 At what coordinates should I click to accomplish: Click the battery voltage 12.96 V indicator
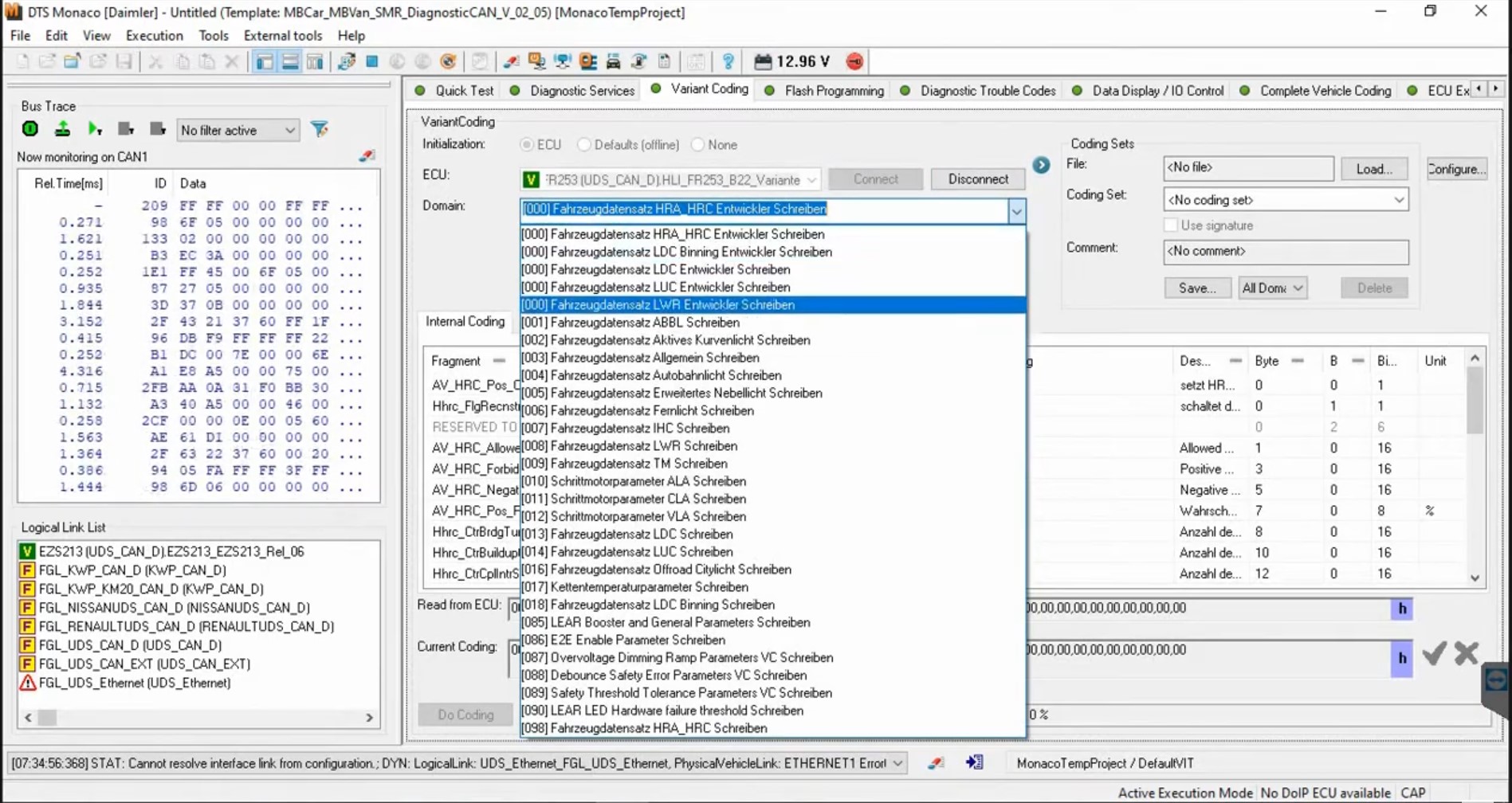pos(792,61)
